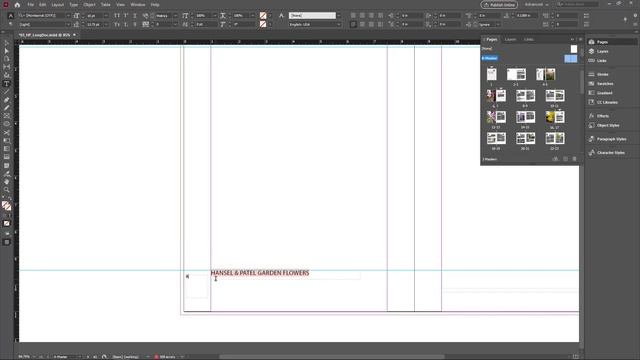
Task: Click toolbox fill and stroke swatch
Action: point(6,206)
